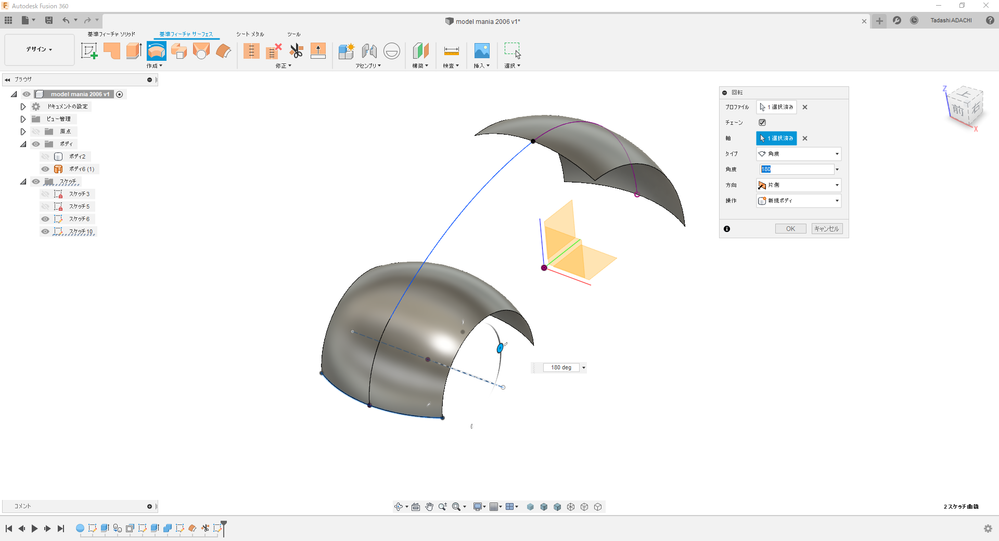Click the Insert image icon
This screenshot has height=541, width=999.
[x=482, y=51]
